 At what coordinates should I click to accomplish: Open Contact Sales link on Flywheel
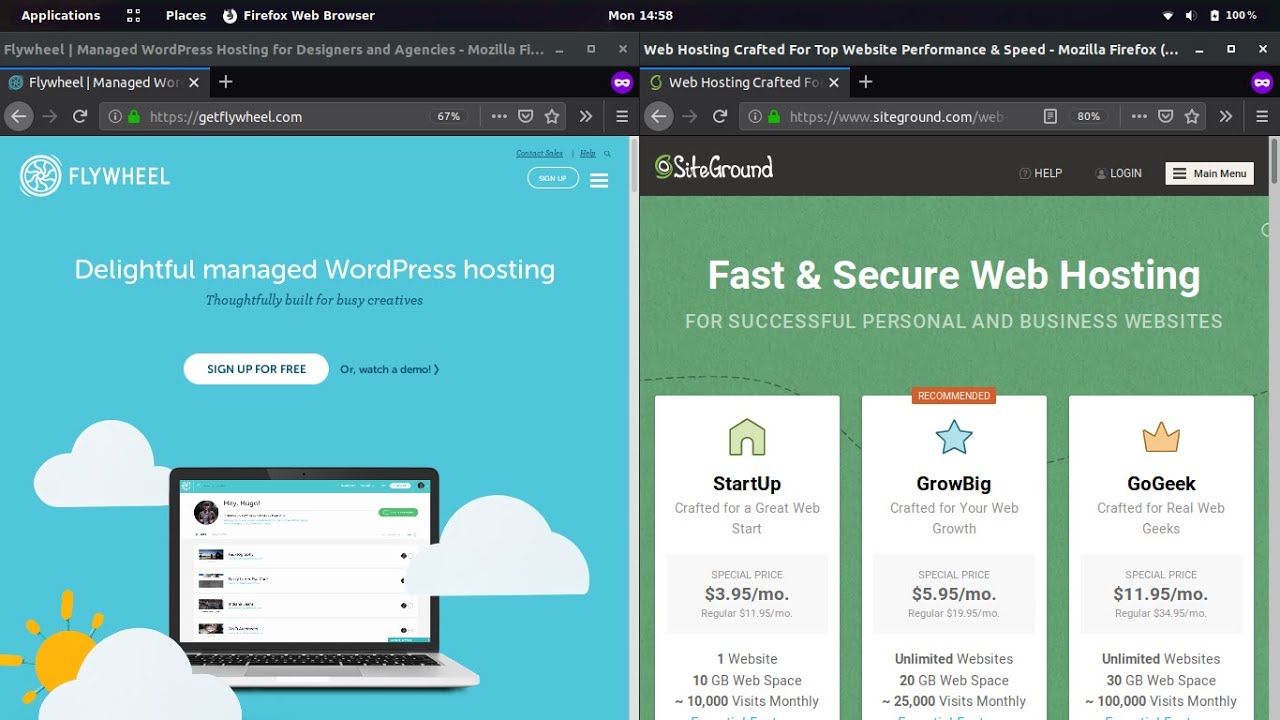[539, 153]
